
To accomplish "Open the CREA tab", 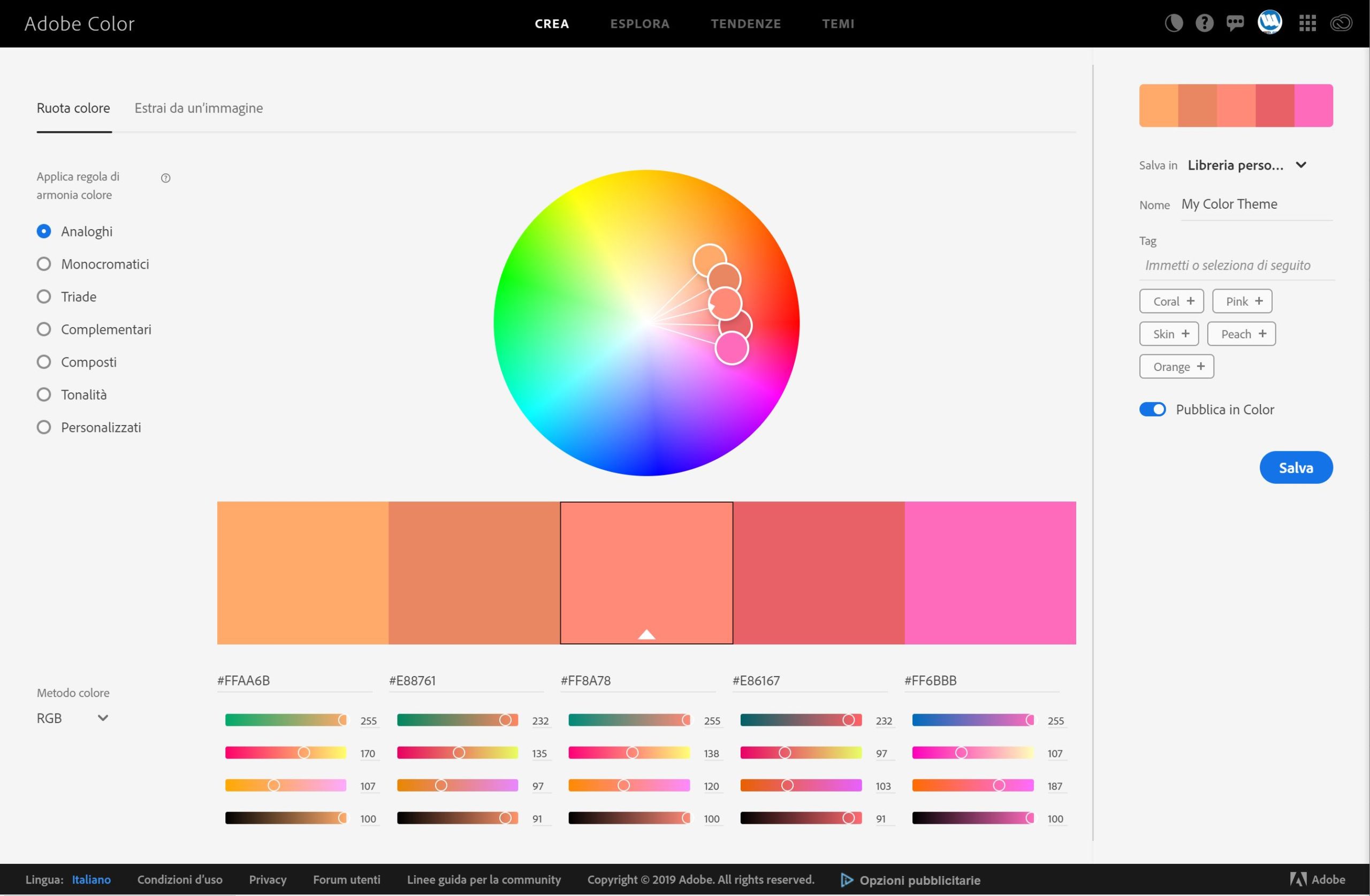I will point(551,24).
